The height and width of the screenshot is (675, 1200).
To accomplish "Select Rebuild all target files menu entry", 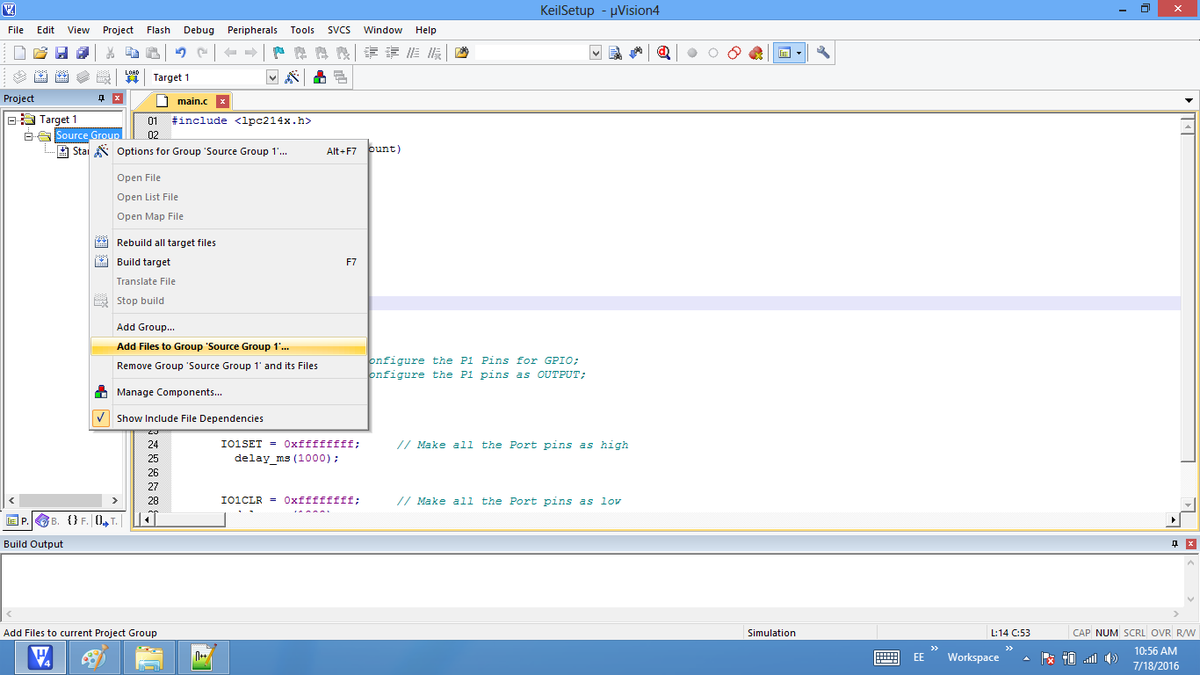I will pyautogui.click(x=229, y=242).
